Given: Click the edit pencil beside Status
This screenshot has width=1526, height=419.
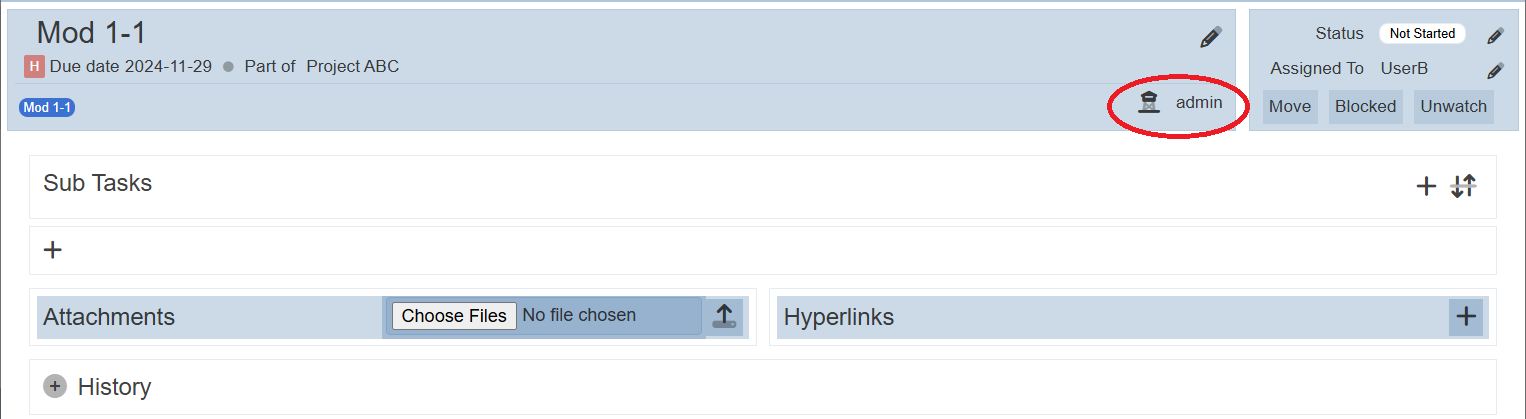Looking at the screenshot, I should click(x=1495, y=35).
